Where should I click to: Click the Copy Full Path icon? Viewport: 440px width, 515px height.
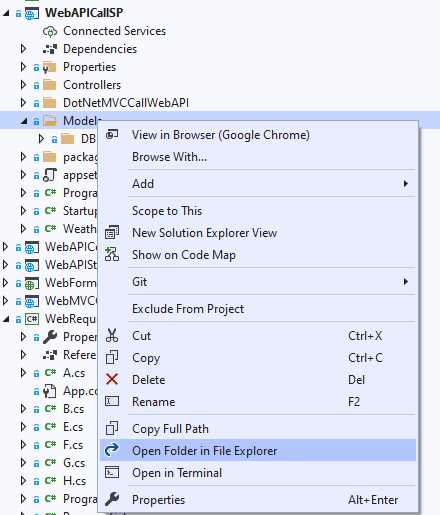(x=112, y=428)
